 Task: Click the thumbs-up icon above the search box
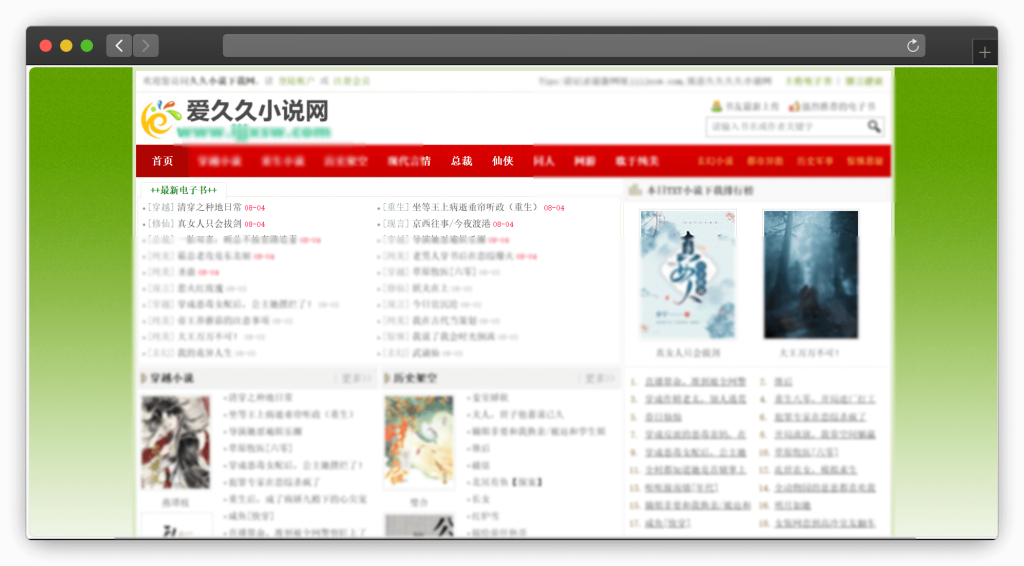click(794, 106)
